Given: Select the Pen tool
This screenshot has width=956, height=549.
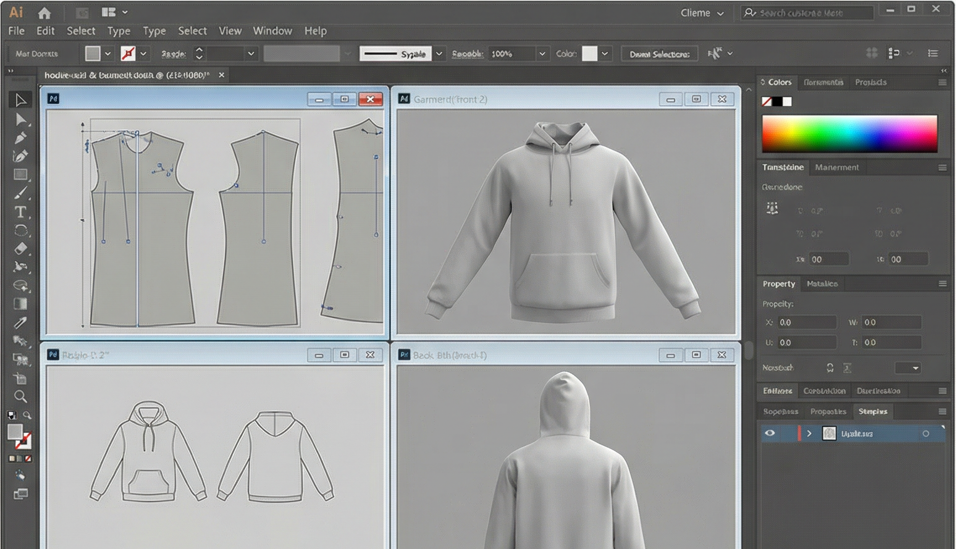Looking at the screenshot, I should click(20, 138).
